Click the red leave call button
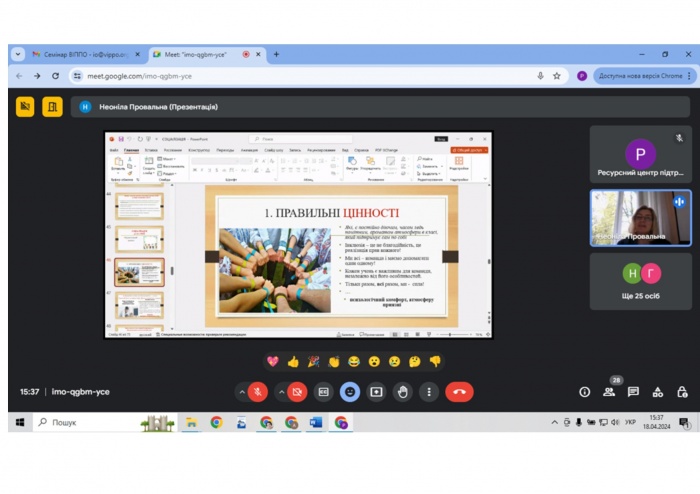Screen dimensions: 700x494 coord(459,392)
